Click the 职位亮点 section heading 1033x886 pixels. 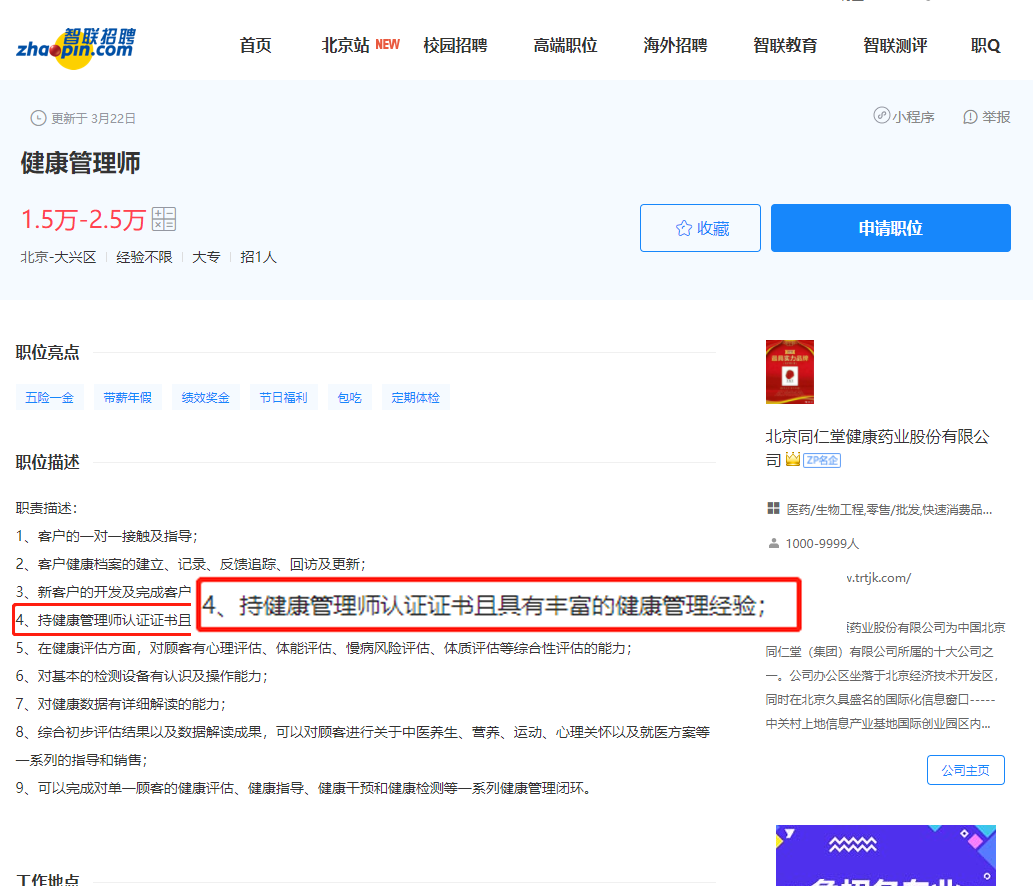click(x=47, y=352)
